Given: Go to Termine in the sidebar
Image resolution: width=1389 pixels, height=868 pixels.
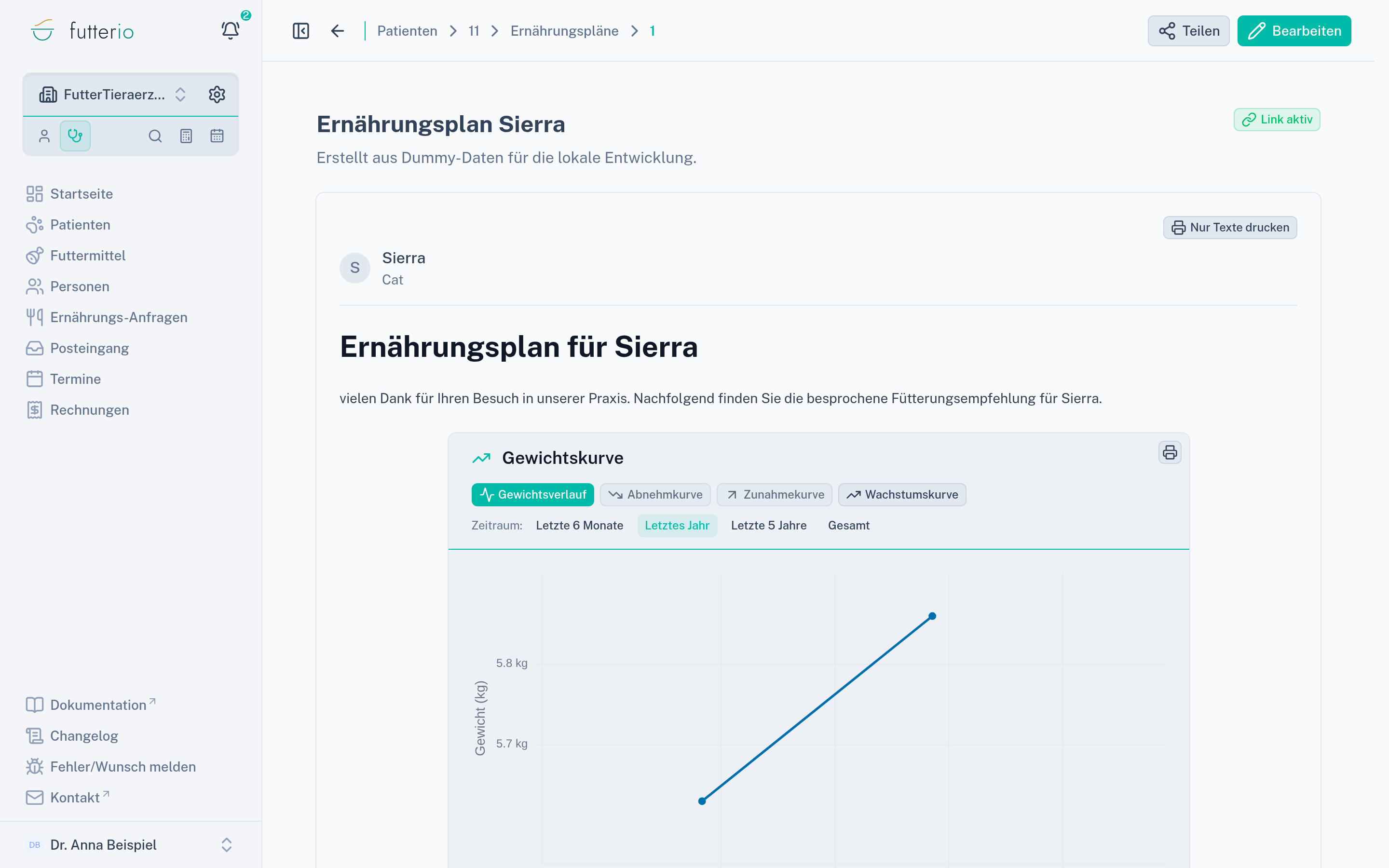Looking at the screenshot, I should (131, 380).
